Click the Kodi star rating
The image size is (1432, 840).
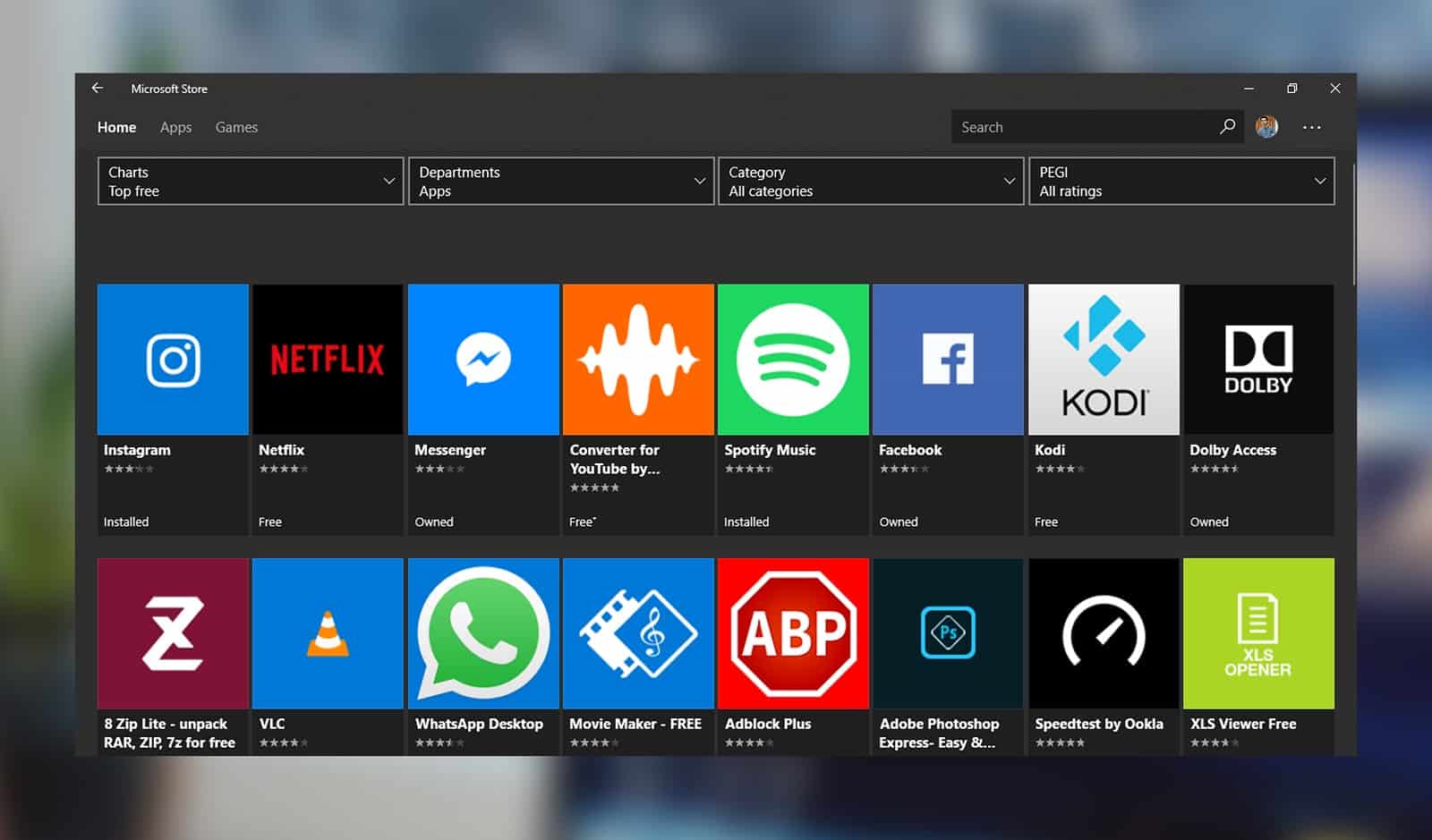(1060, 469)
